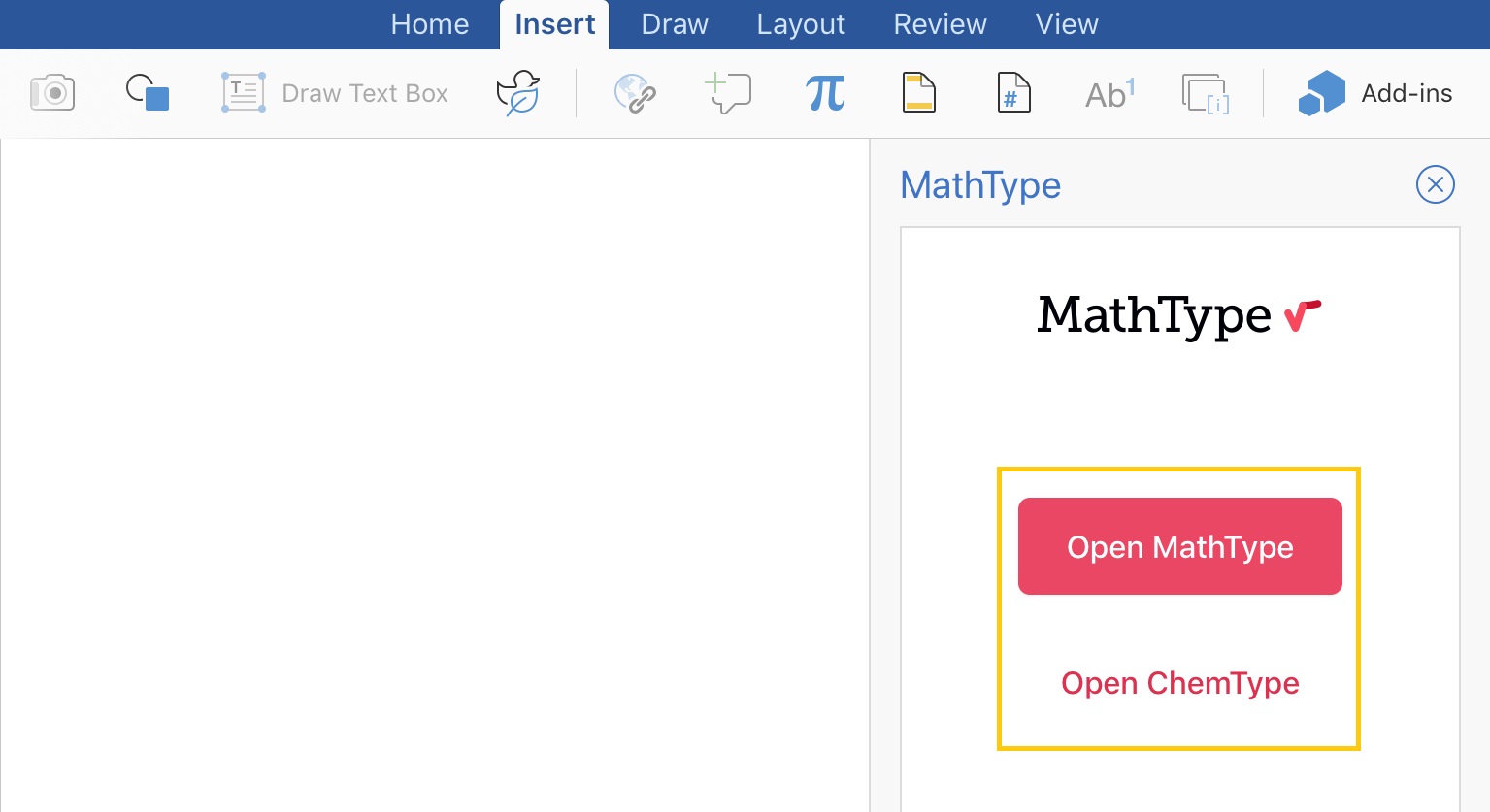
Task: Insert an equation using the pi icon
Action: point(825,94)
